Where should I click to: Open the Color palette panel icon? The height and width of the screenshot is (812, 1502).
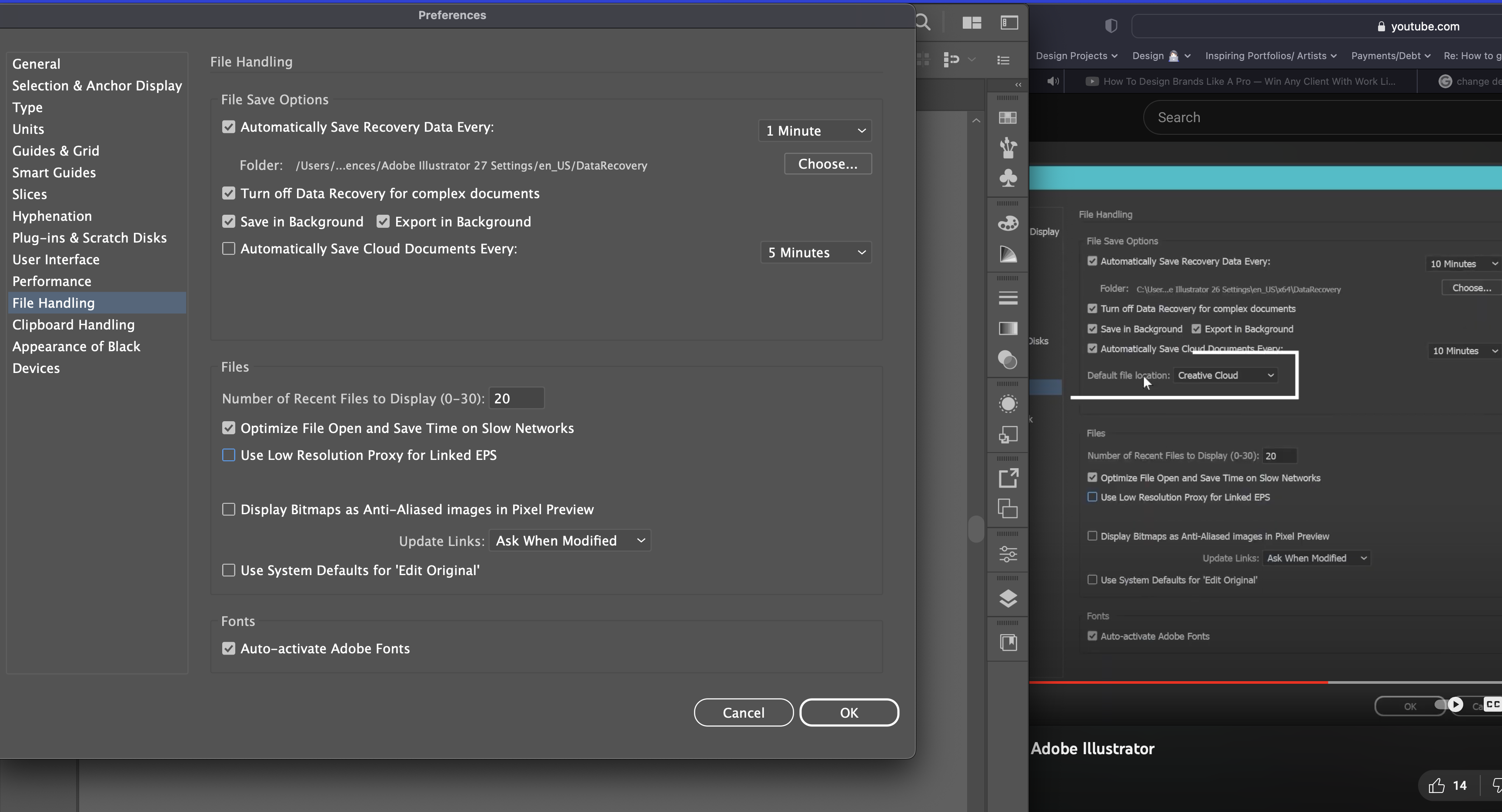point(1008,223)
